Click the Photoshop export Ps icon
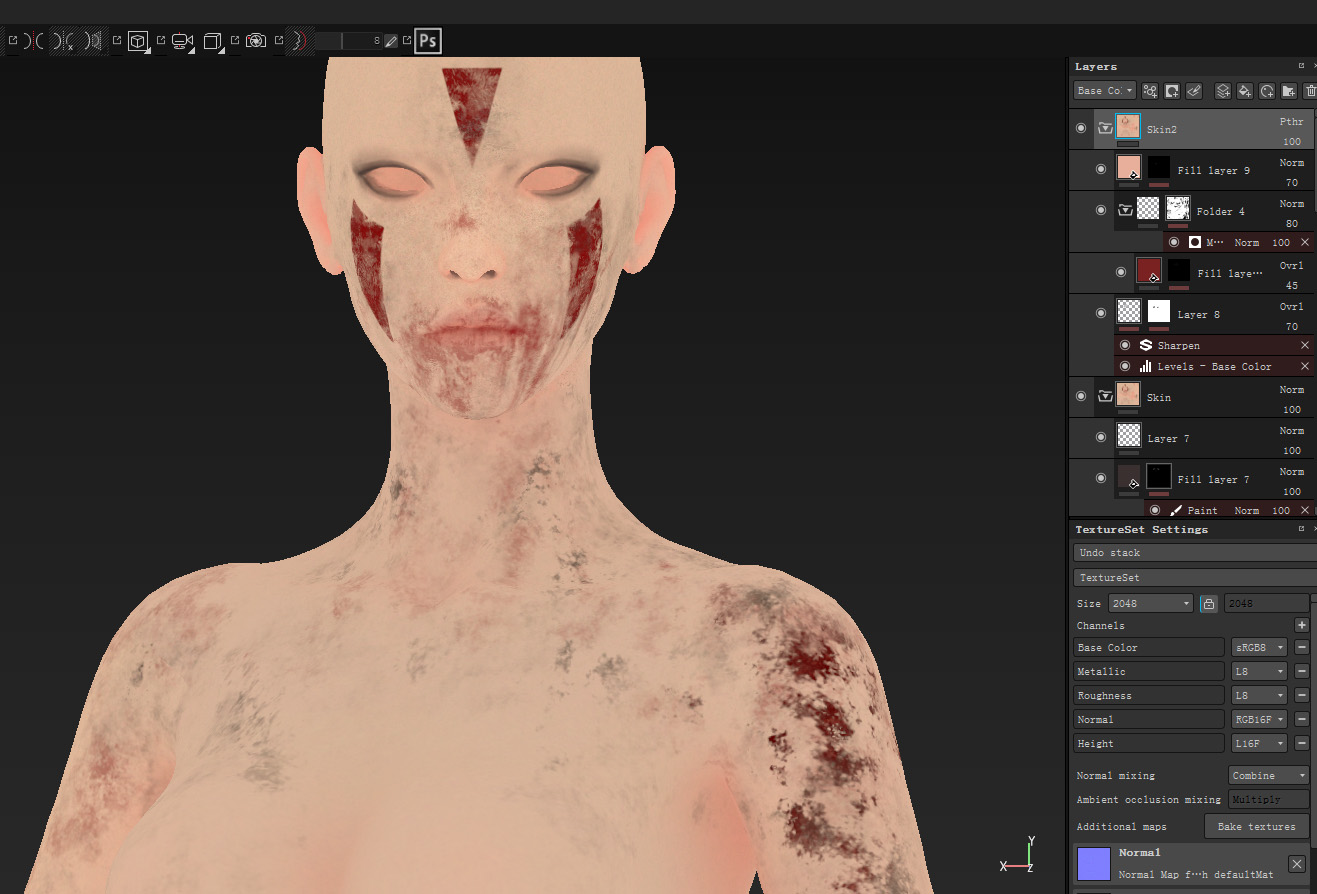Screen dimensions: 1317x894 [x=428, y=41]
